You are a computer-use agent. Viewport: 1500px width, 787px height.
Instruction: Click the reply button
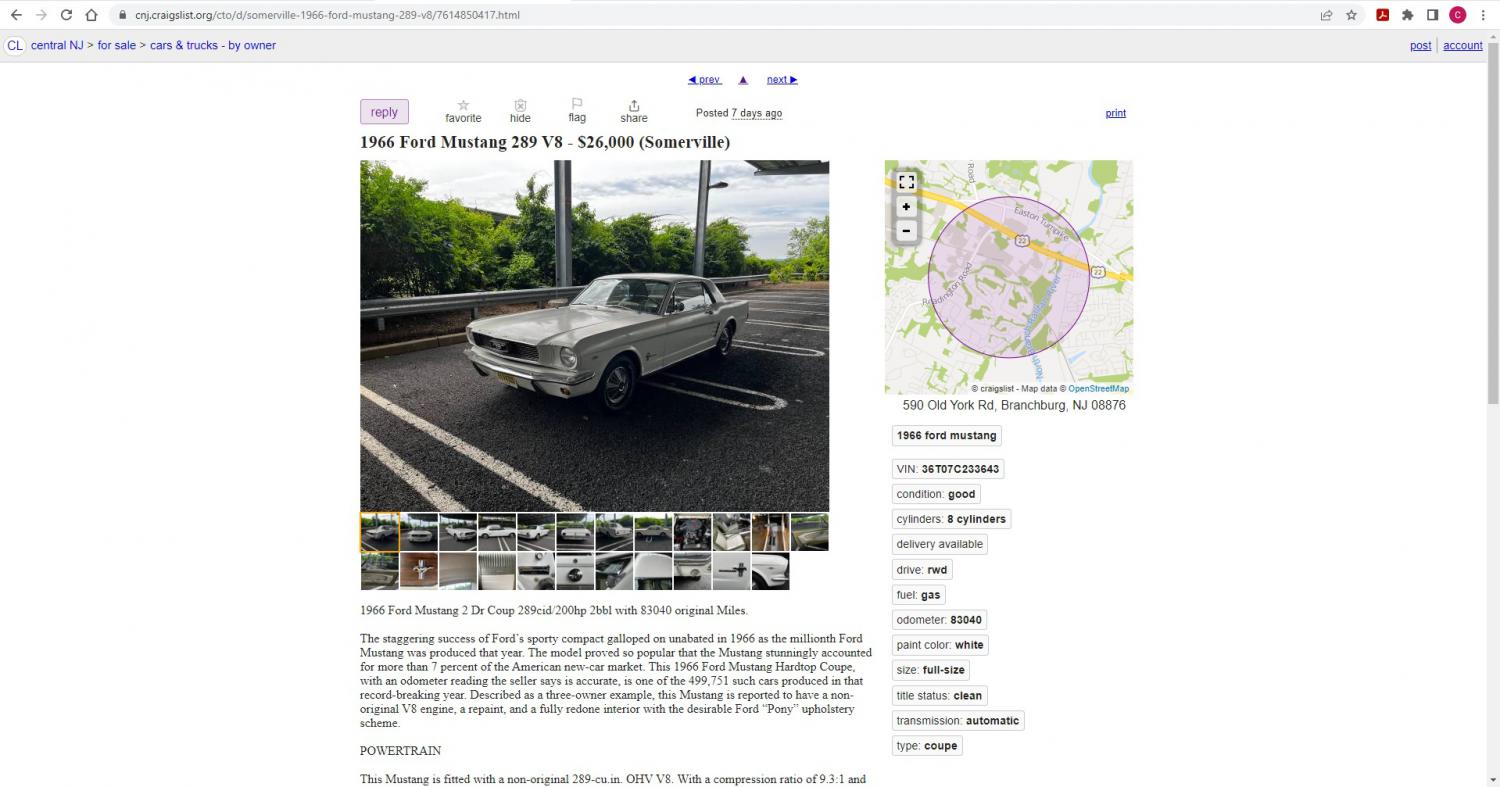[x=384, y=112]
